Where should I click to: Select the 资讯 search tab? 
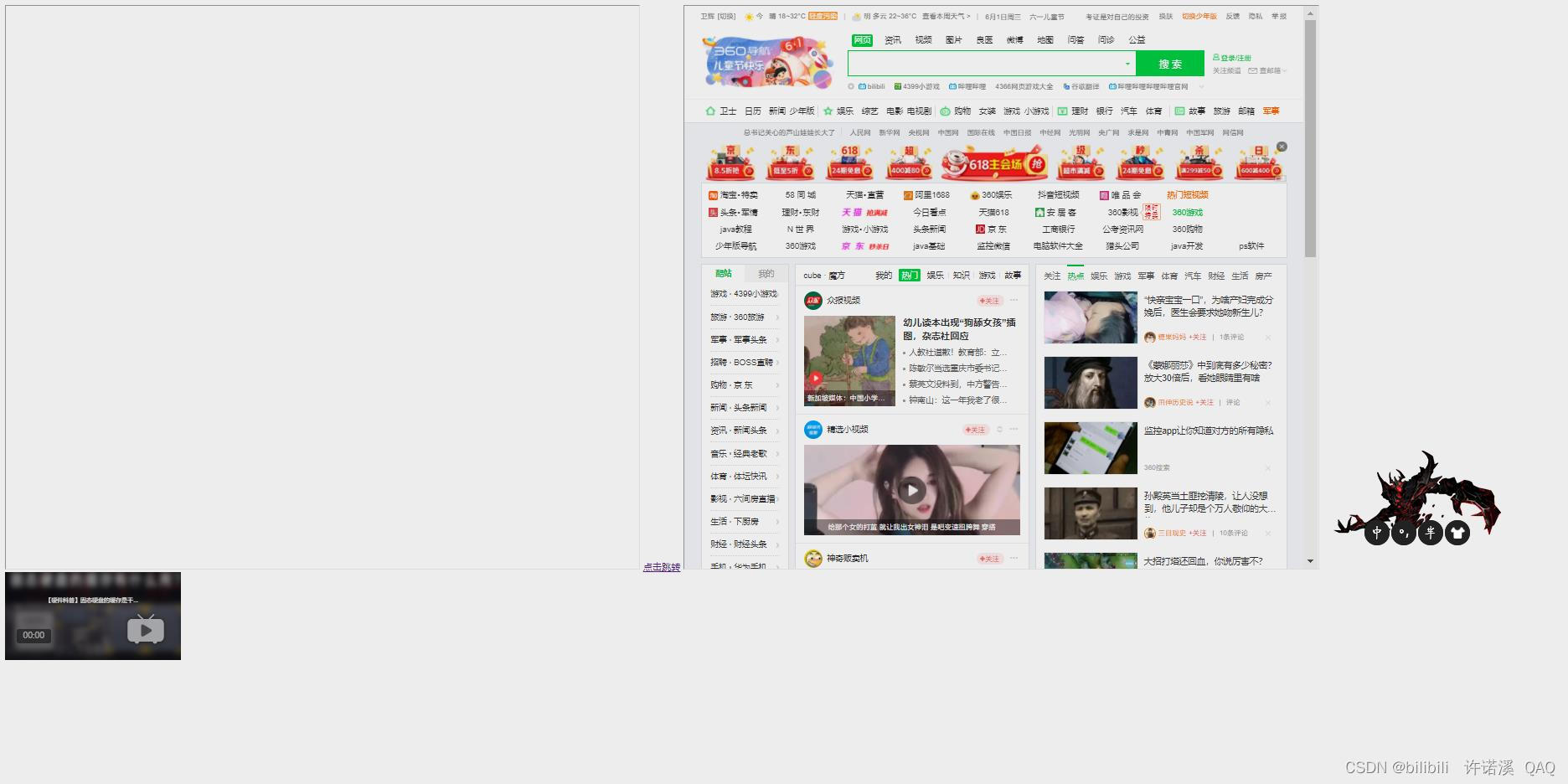(x=893, y=40)
